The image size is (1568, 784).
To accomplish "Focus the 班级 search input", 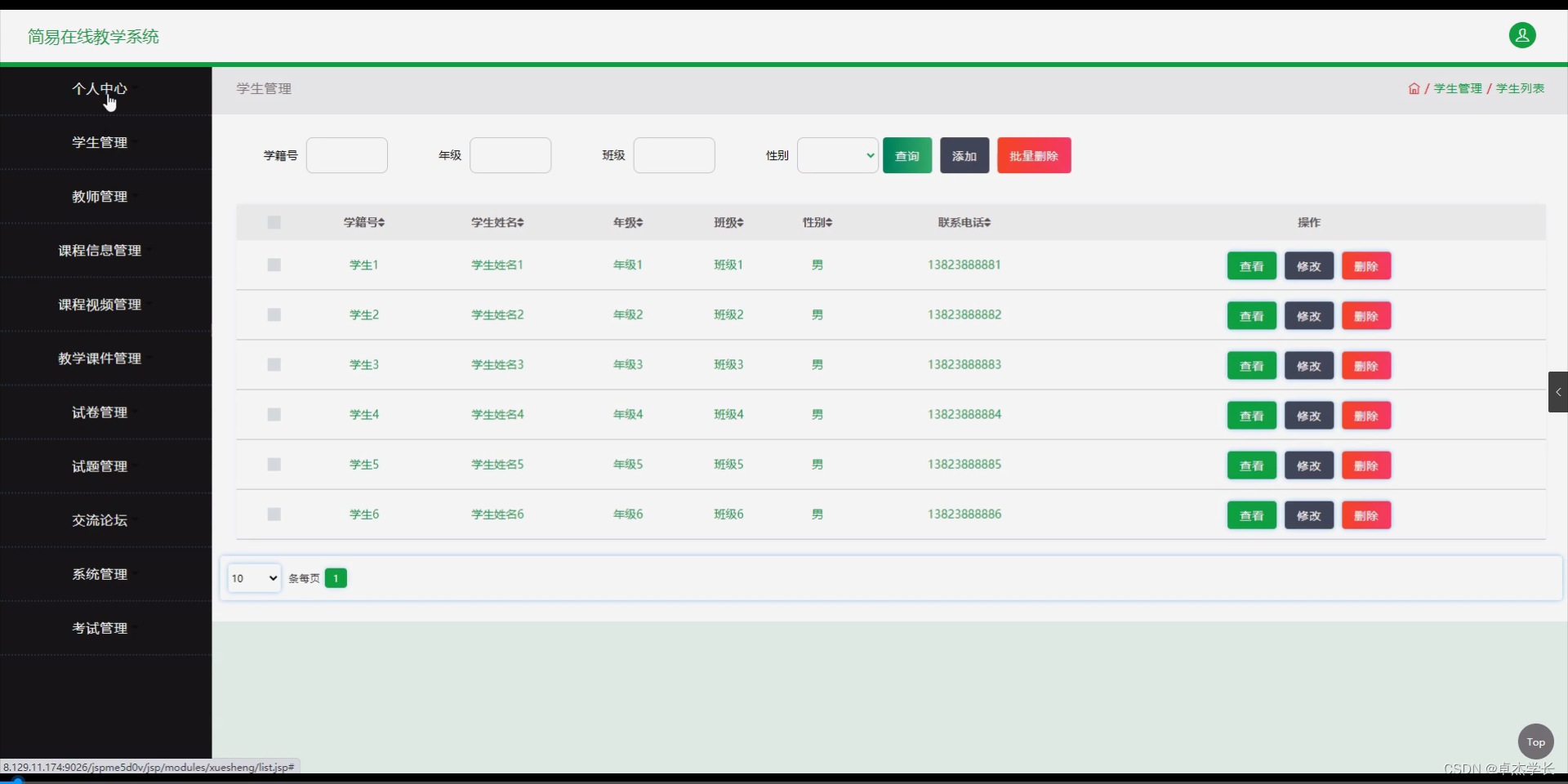I will click(675, 155).
